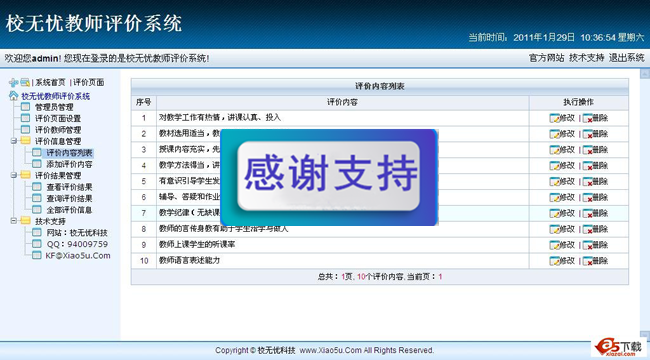Screen dimensions: 650x360
Task: Open the 技术支持 link in top bar
Action: (587, 58)
